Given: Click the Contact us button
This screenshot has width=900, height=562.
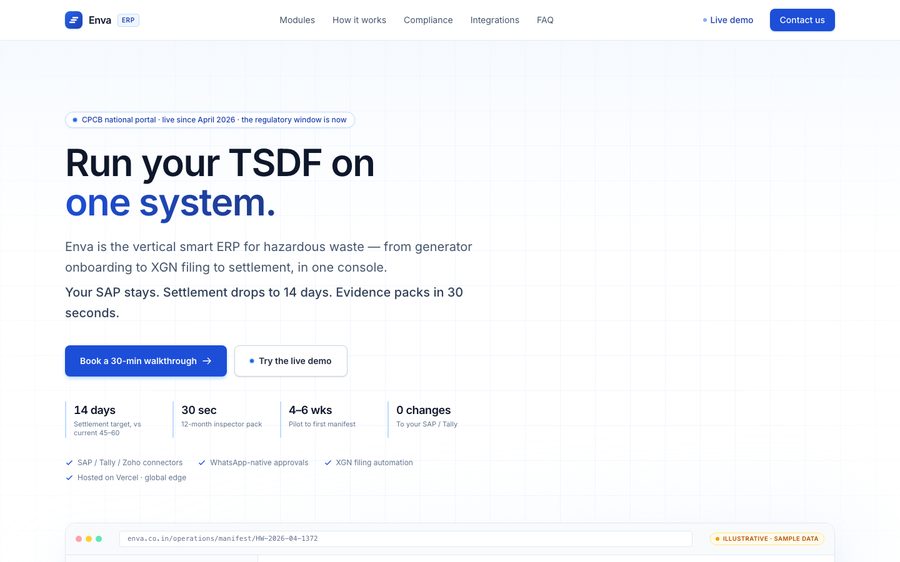Looking at the screenshot, I should tap(802, 20).
